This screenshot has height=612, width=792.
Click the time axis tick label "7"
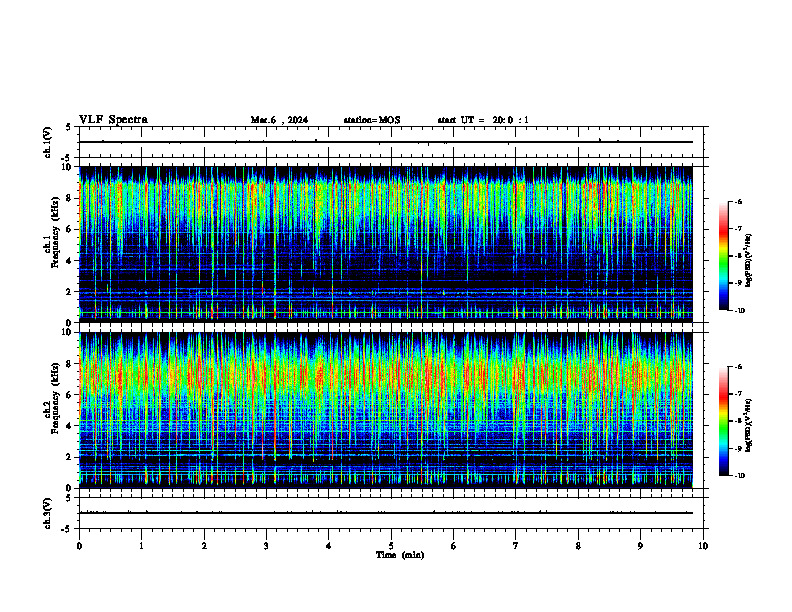pyautogui.click(x=516, y=546)
